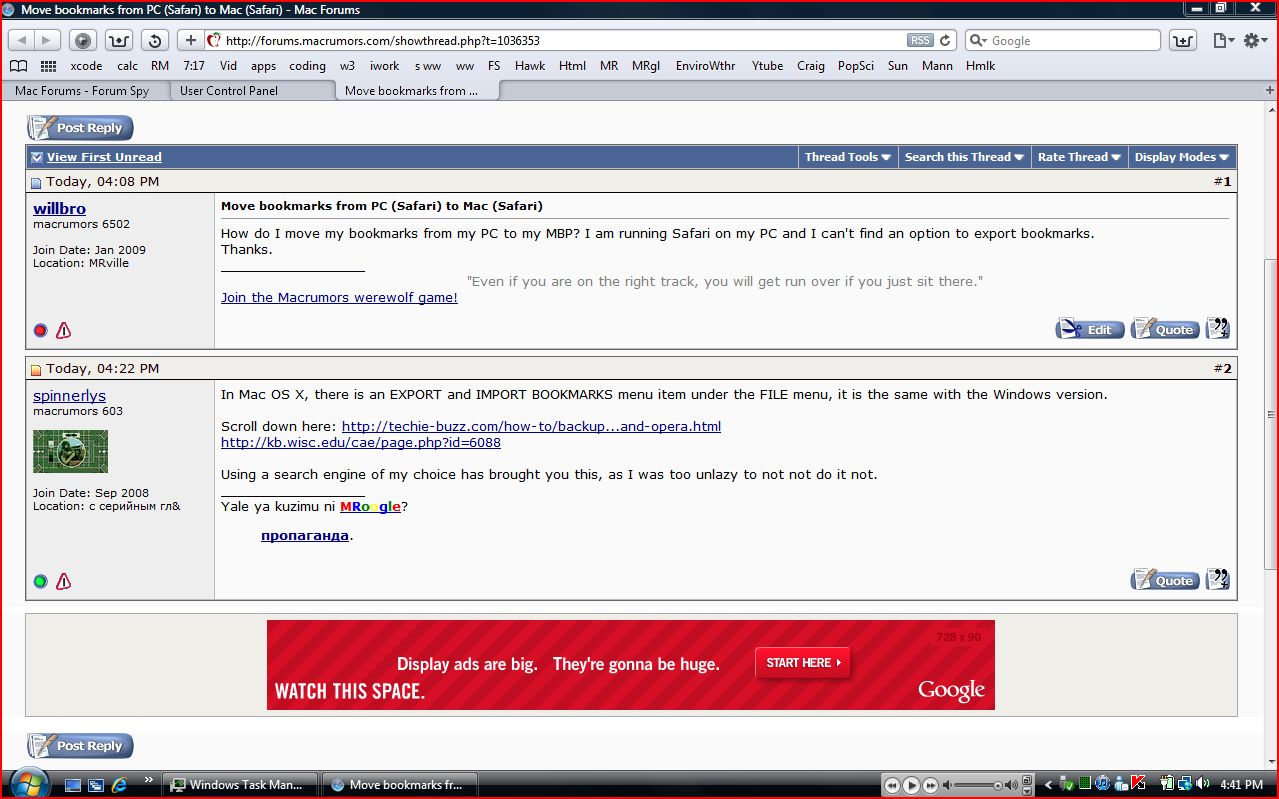Viewport: 1279px width, 799px height.
Task: Go back with the Safari back arrow
Action: click(21, 40)
